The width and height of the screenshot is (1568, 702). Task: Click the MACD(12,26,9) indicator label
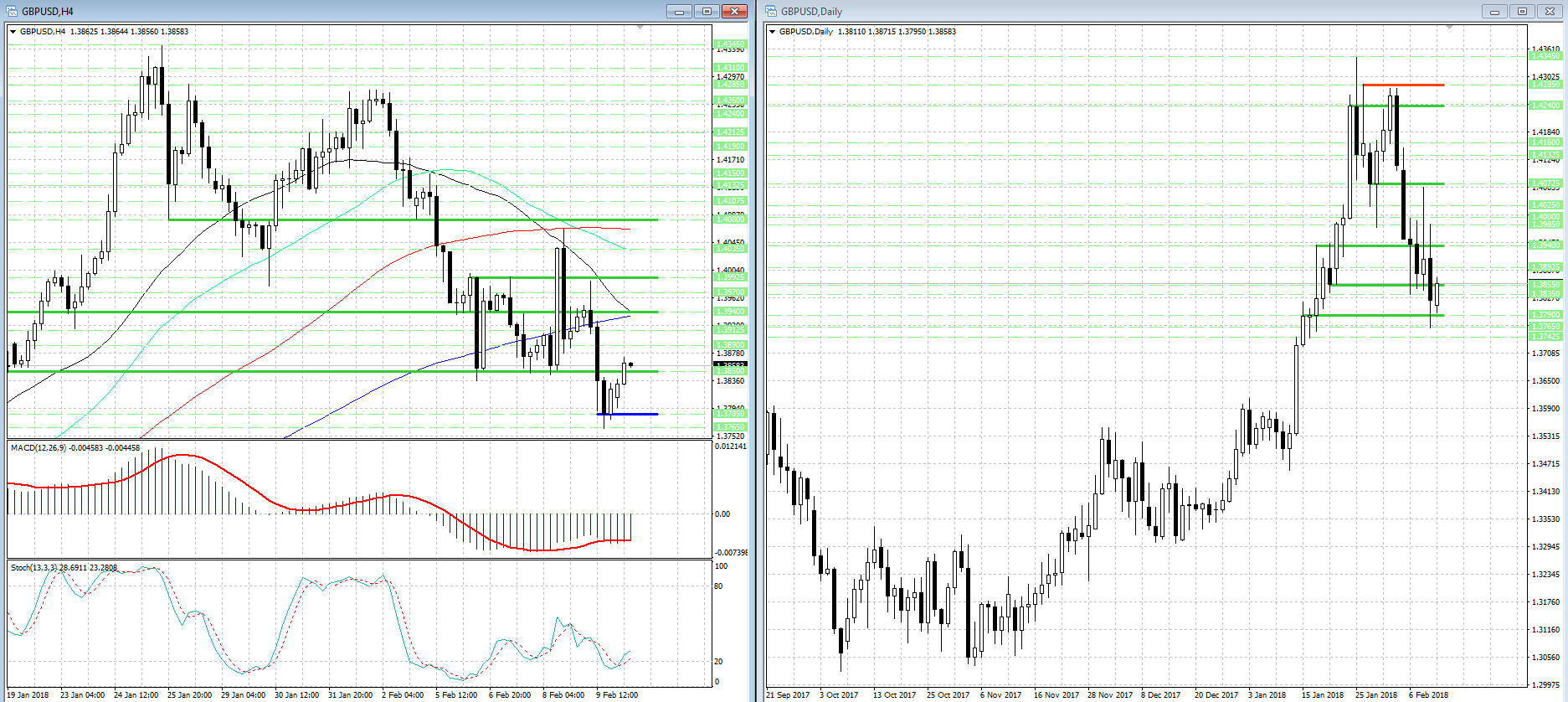pos(75,448)
